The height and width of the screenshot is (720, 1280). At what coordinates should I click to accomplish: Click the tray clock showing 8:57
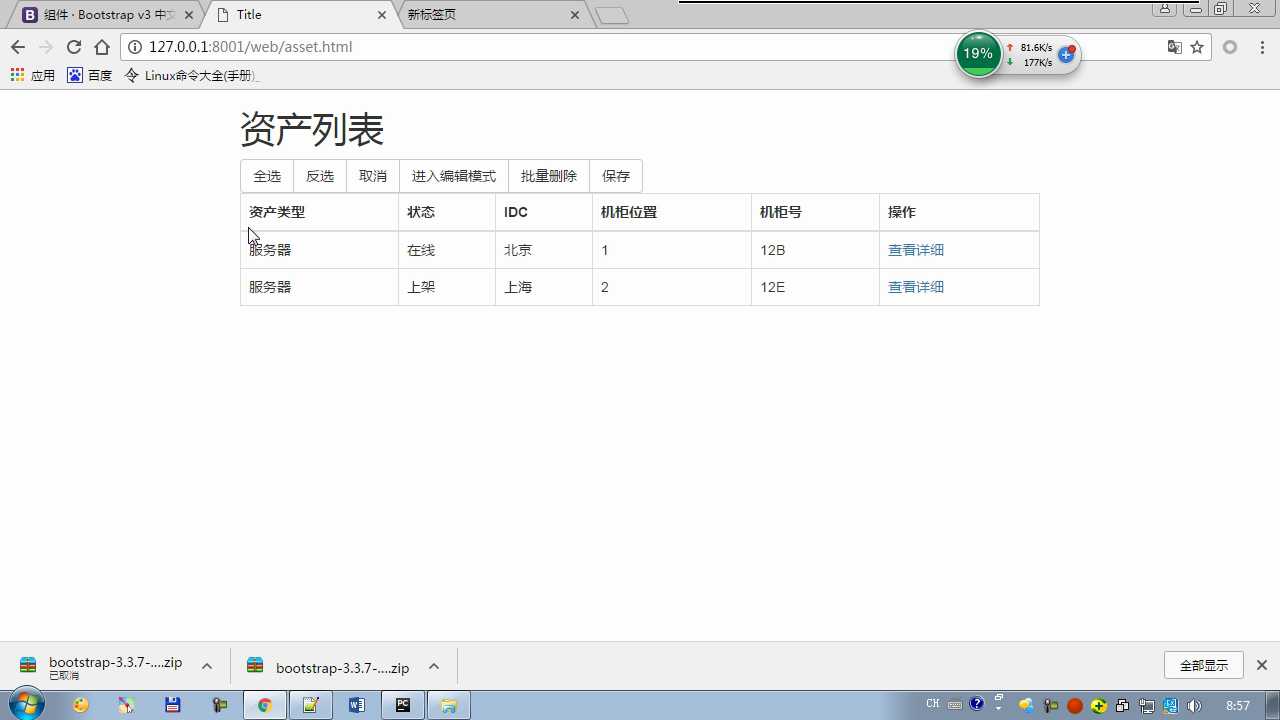tap(1238, 705)
